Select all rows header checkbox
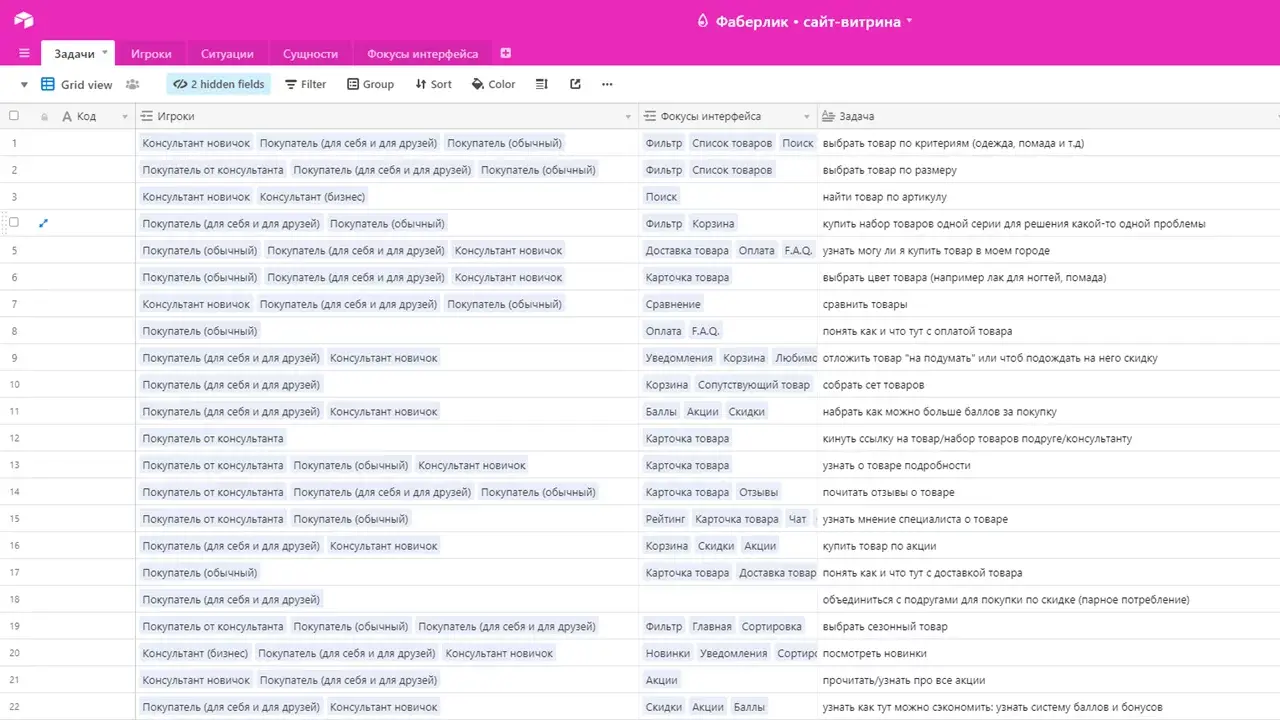 [x=14, y=116]
